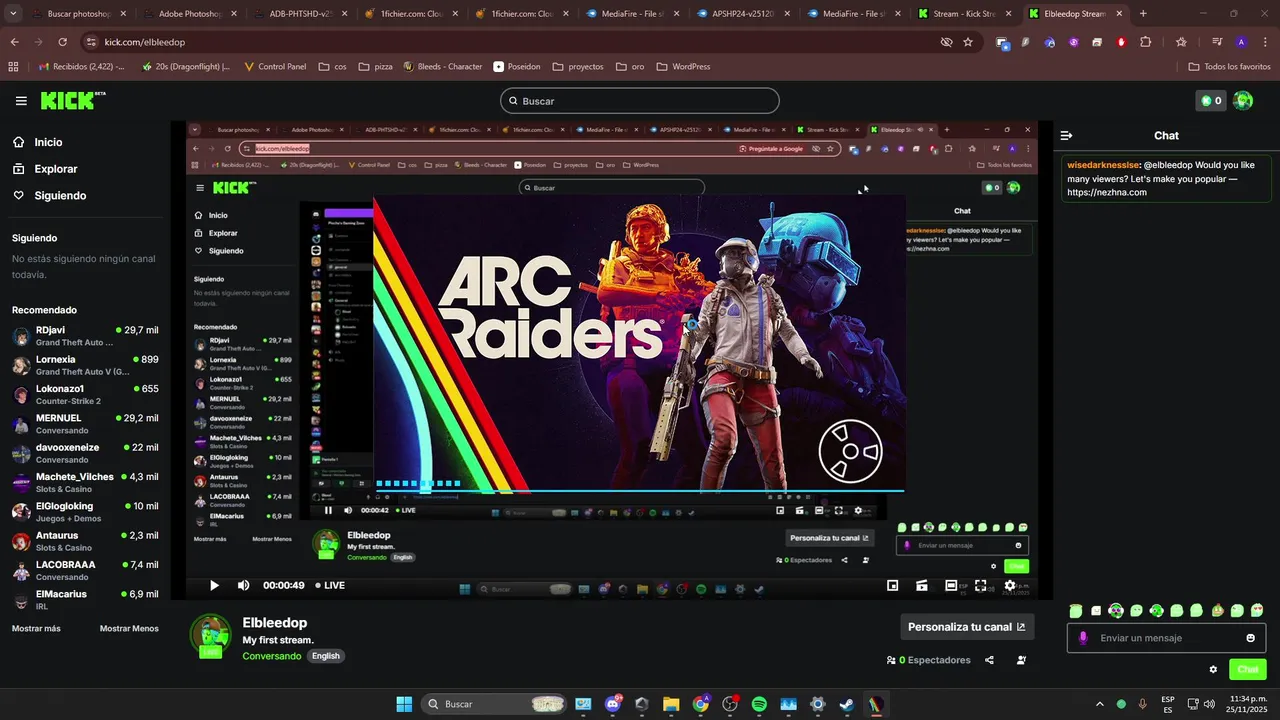Click the Conversando category link

[x=272, y=656]
